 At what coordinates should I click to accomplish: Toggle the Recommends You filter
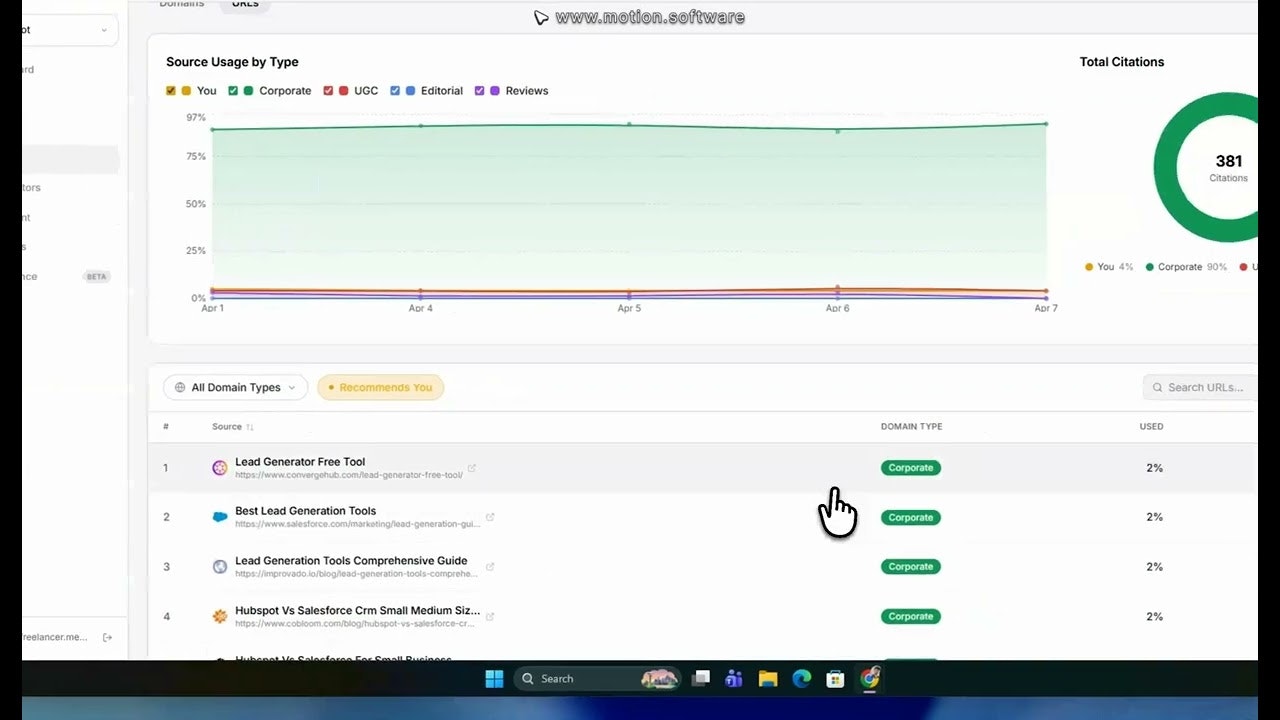tap(381, 387)
